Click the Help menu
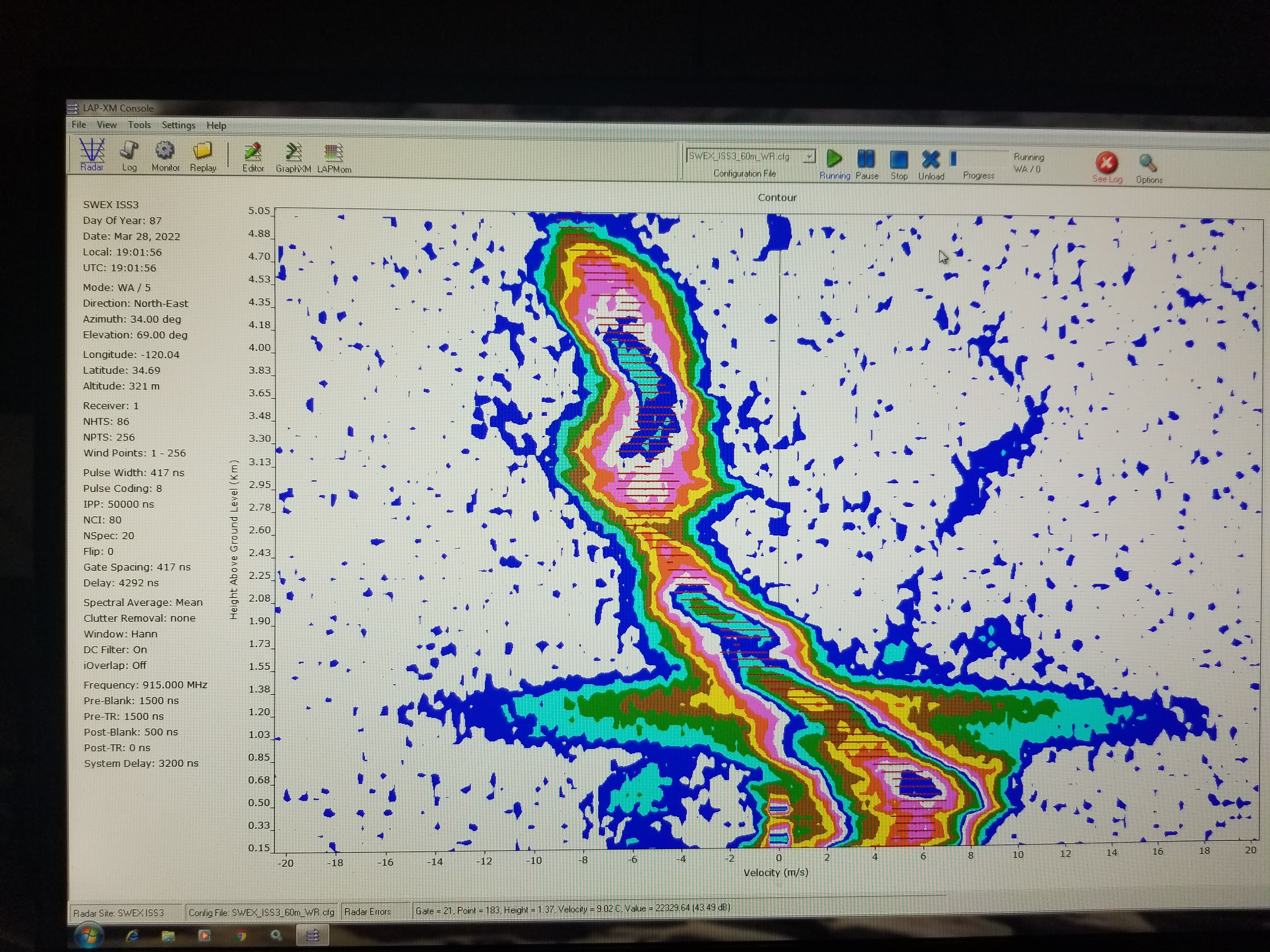The width and height of the screenshot is (1270, 952). [x=216, y=125]
